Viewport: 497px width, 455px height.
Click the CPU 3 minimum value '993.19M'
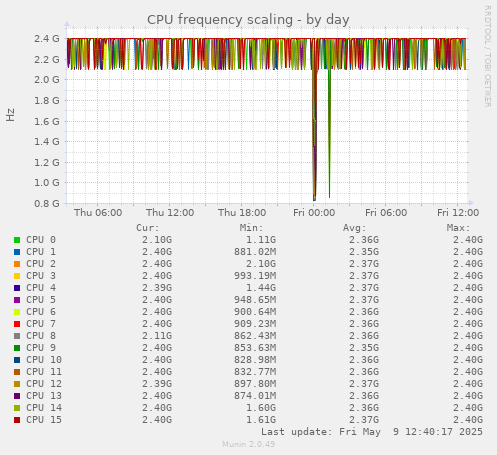click(255, 276)
